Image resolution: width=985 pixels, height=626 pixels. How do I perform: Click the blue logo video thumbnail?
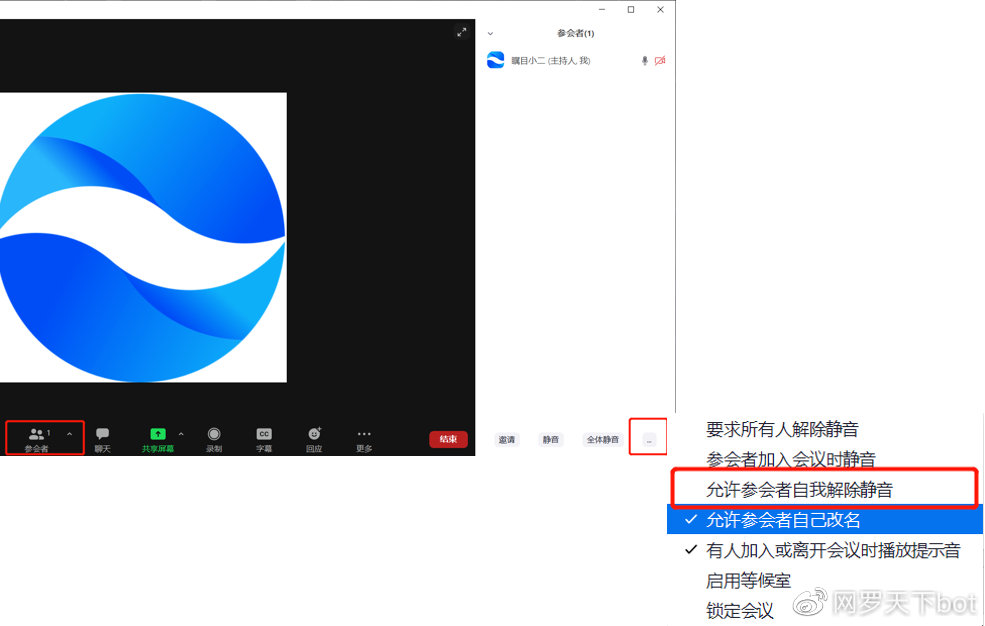143,237
